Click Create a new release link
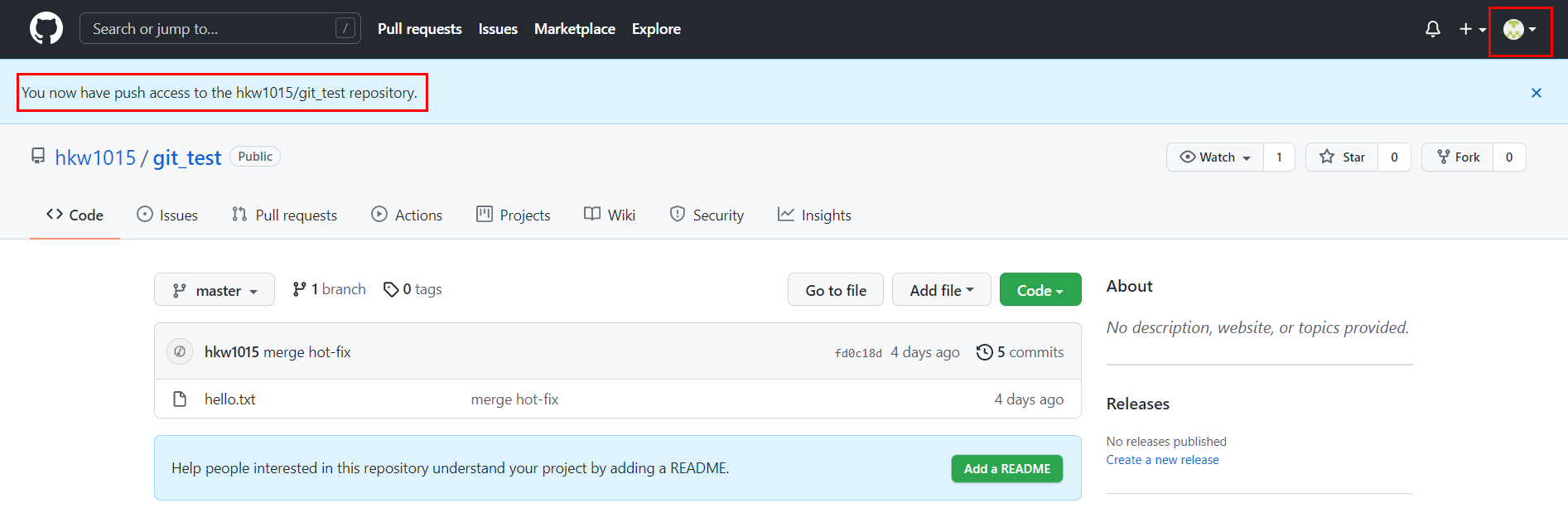Screen dimensions: 1568x513 pyautogui.click(x=1163, y=460)
